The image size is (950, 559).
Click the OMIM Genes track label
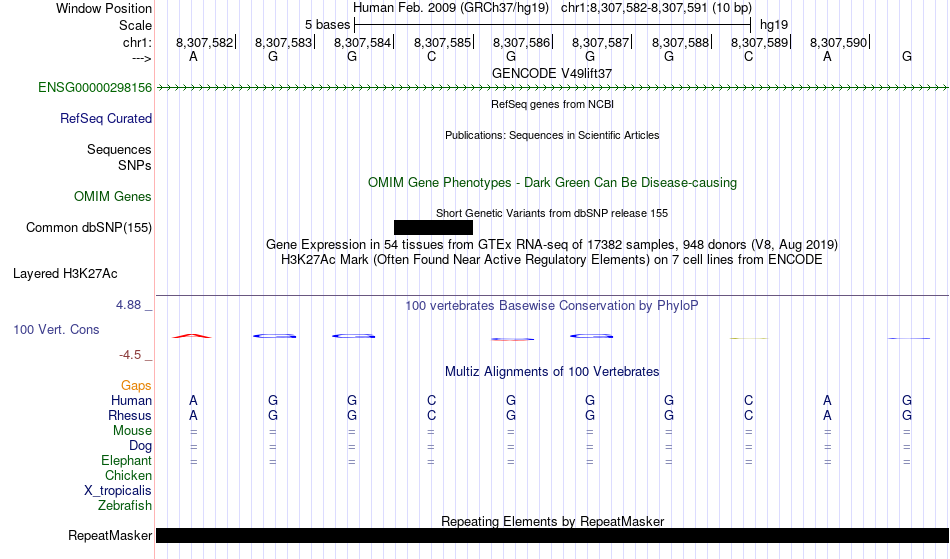[113, 197]
